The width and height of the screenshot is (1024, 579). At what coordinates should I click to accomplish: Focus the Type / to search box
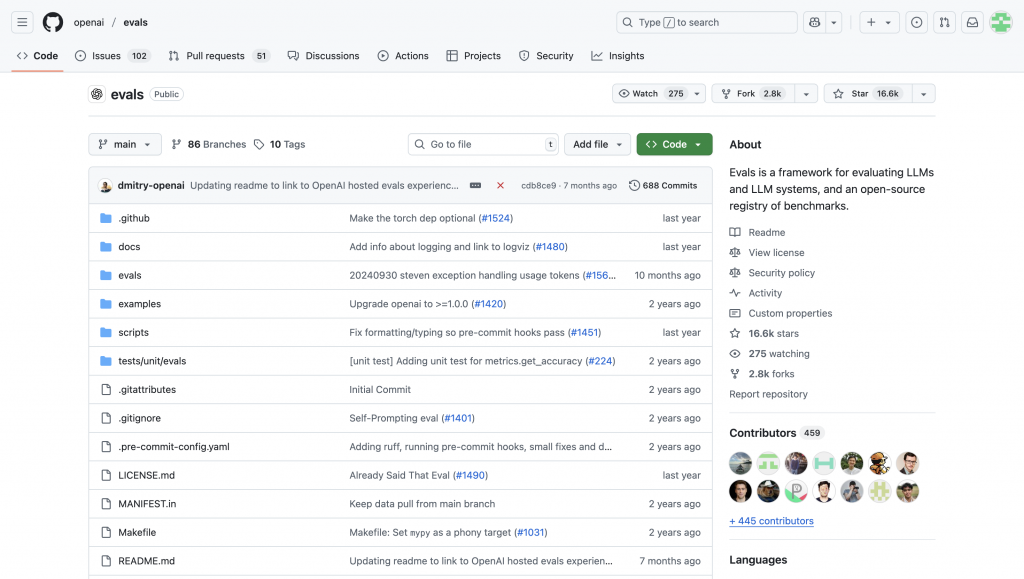[707, 22]
